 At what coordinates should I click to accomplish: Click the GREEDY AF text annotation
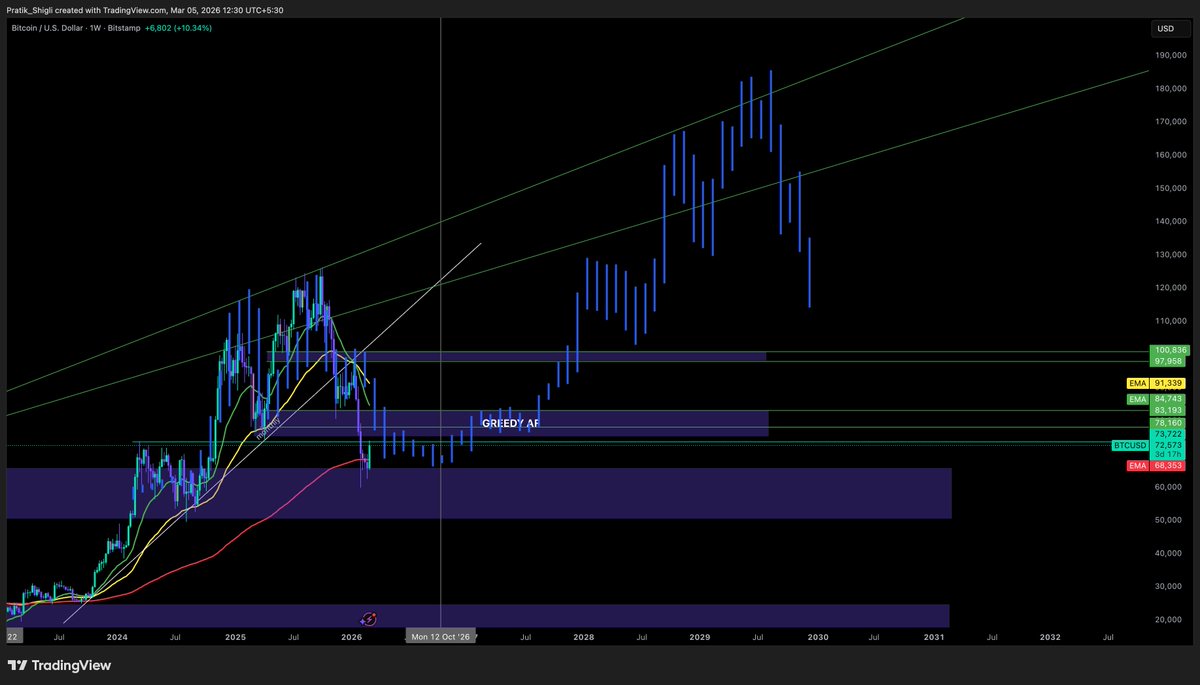[513, 424]
